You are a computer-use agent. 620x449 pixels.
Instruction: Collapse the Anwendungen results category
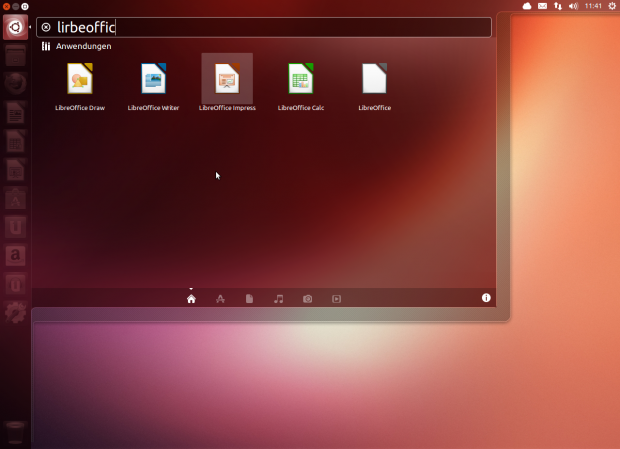click(76, 46)
